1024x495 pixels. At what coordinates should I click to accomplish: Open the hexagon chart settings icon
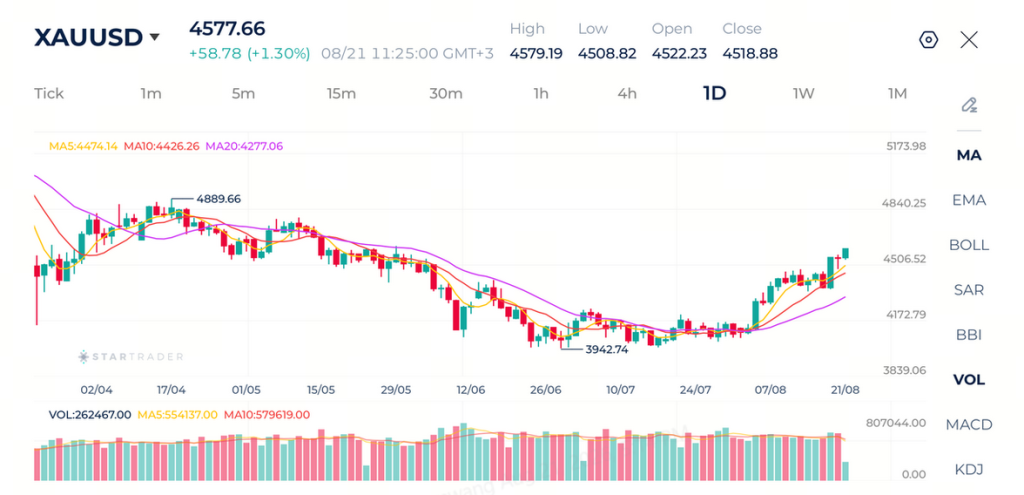[x=928, y=40]
